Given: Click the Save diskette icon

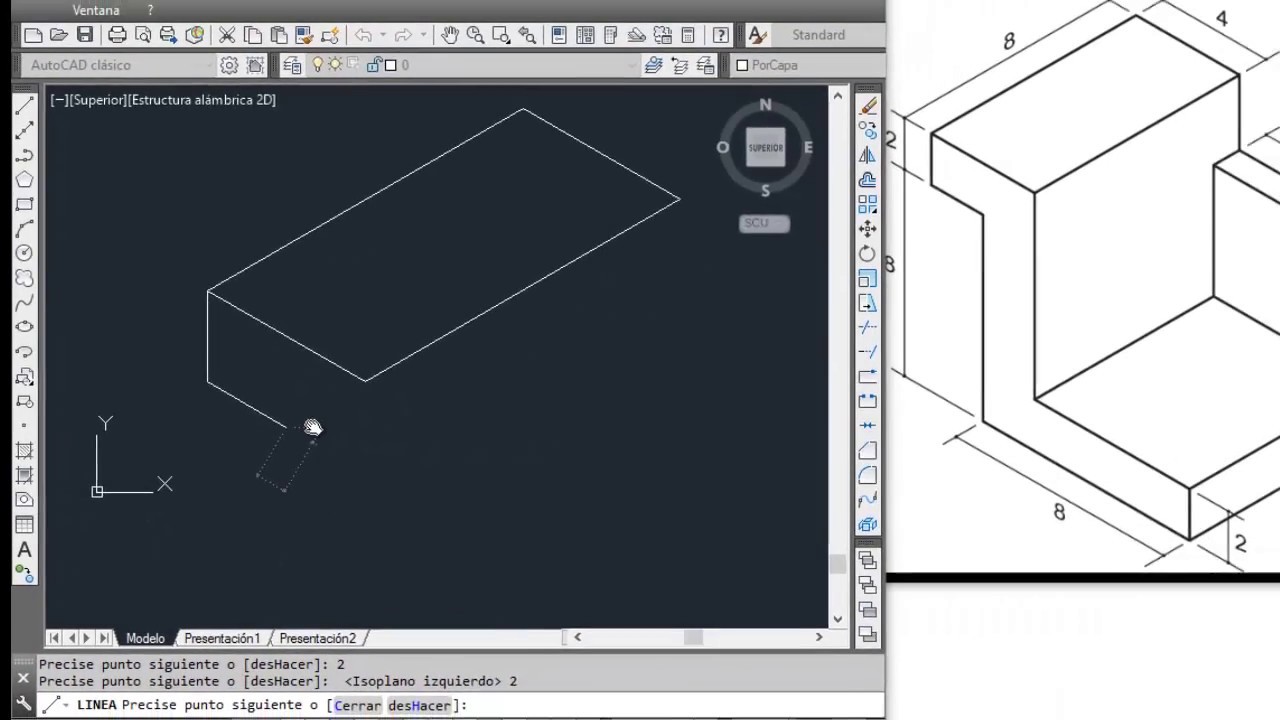Looking at the screenshot, I should [x=85, y=35].
